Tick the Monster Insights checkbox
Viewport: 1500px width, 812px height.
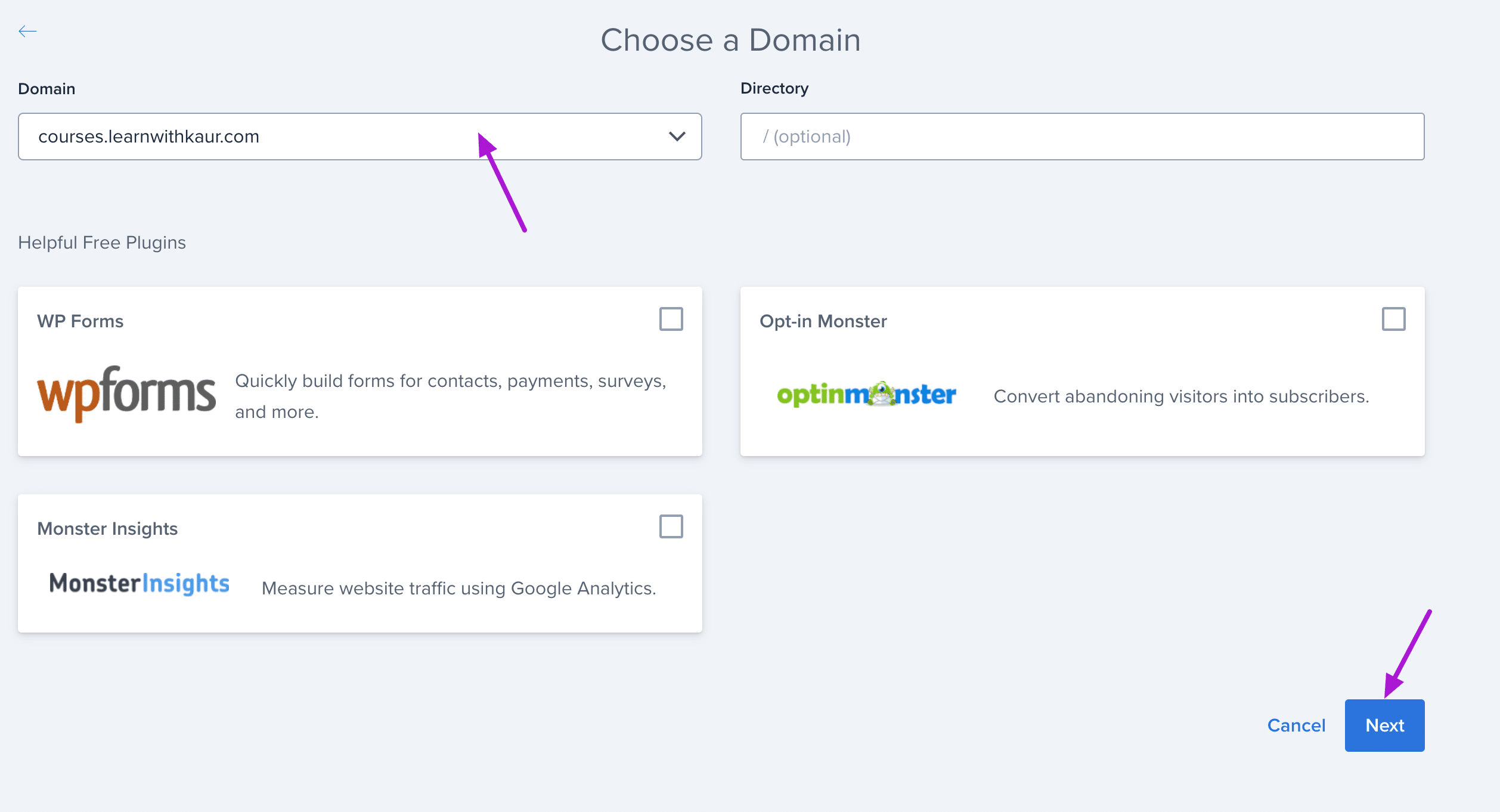click(671, 526)
